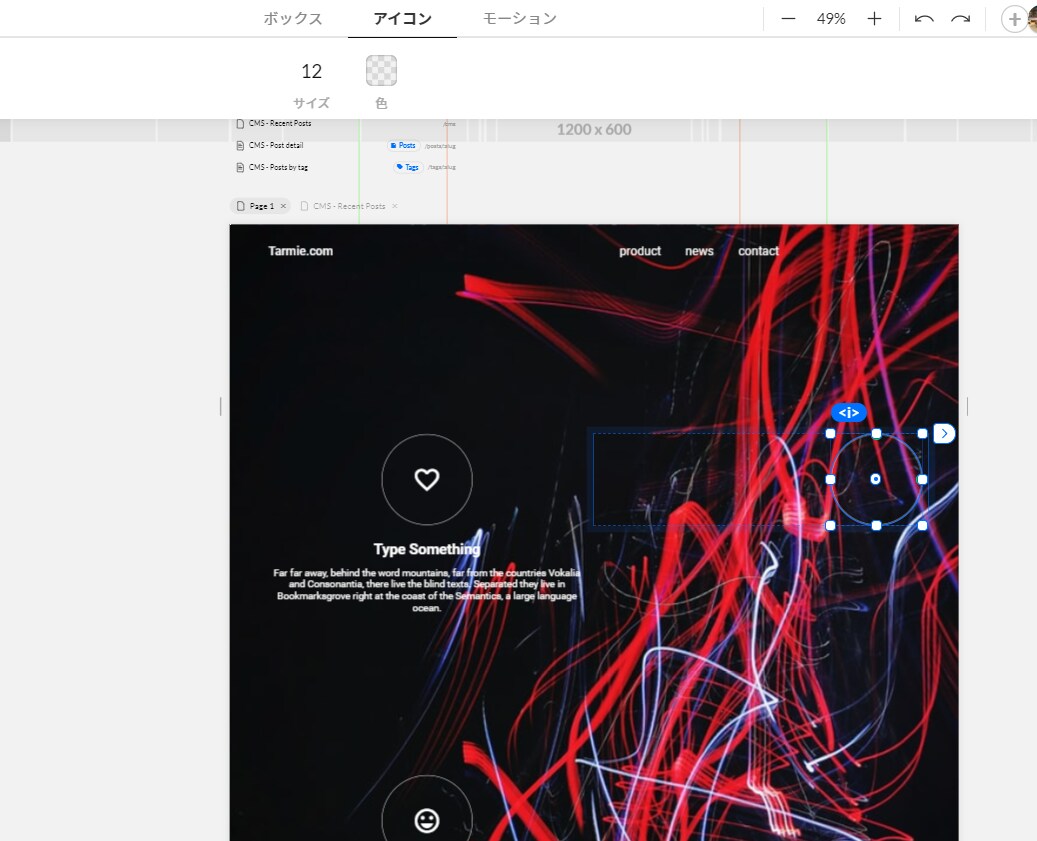Image resolution: width=1037 pixels, height=841 pixels.
Task: Click the top-left resize handle of the selected icon
Action: (831, 434)
